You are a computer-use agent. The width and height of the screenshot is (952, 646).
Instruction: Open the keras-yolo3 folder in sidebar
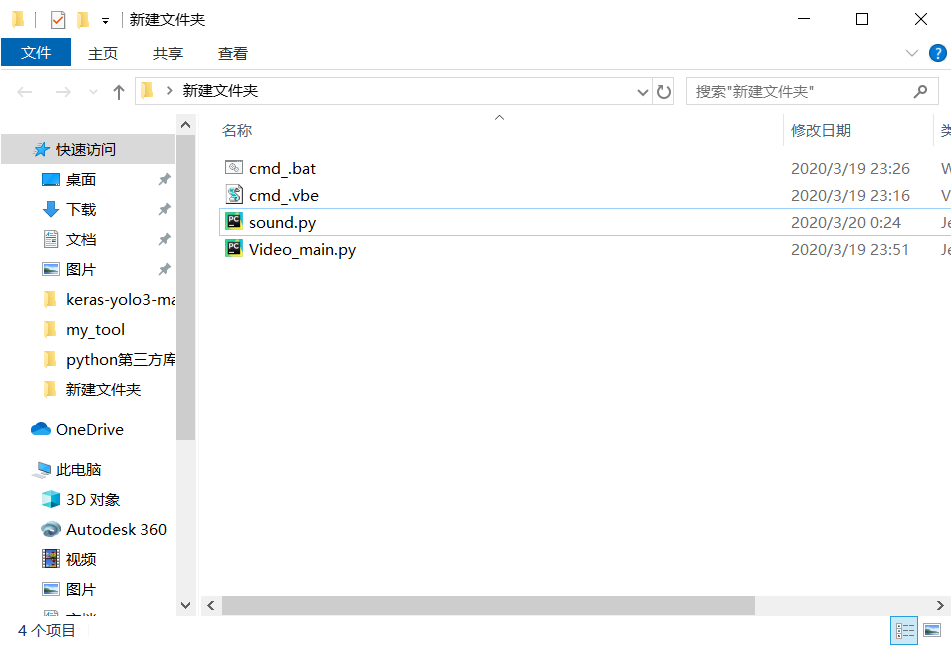pyautogui.click(x=120, y=299)
